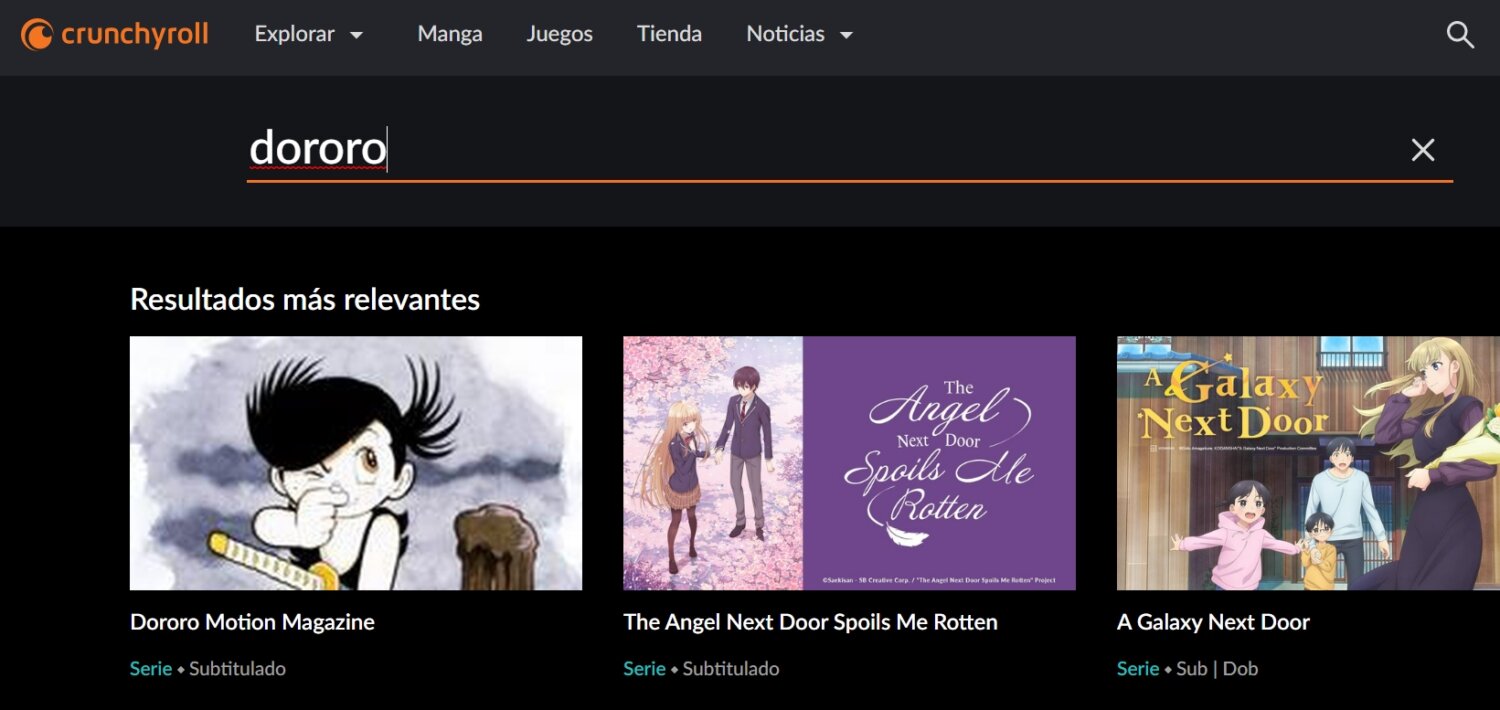Viewport: 1500px width, 710px height.
Task: Open A Galaxy Next Door thumbnail
Action: 1308,463
